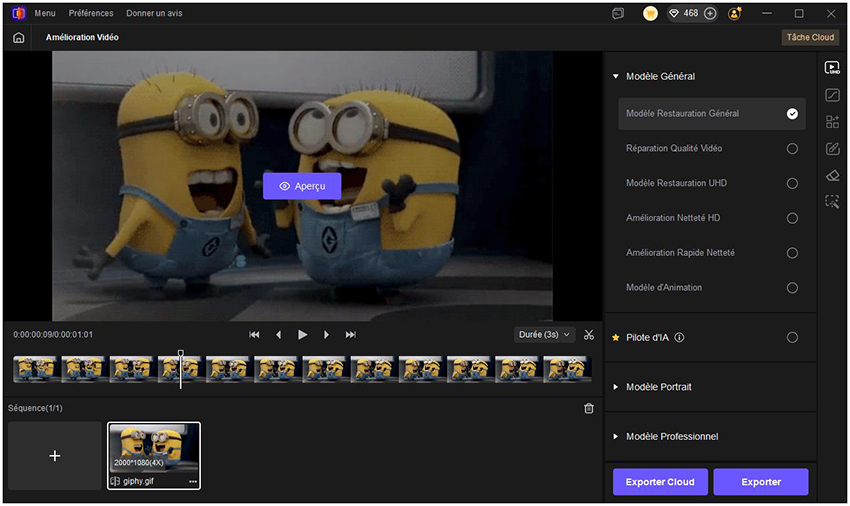
Task: Click the timeline playhead marker
Action: point(181,354)
